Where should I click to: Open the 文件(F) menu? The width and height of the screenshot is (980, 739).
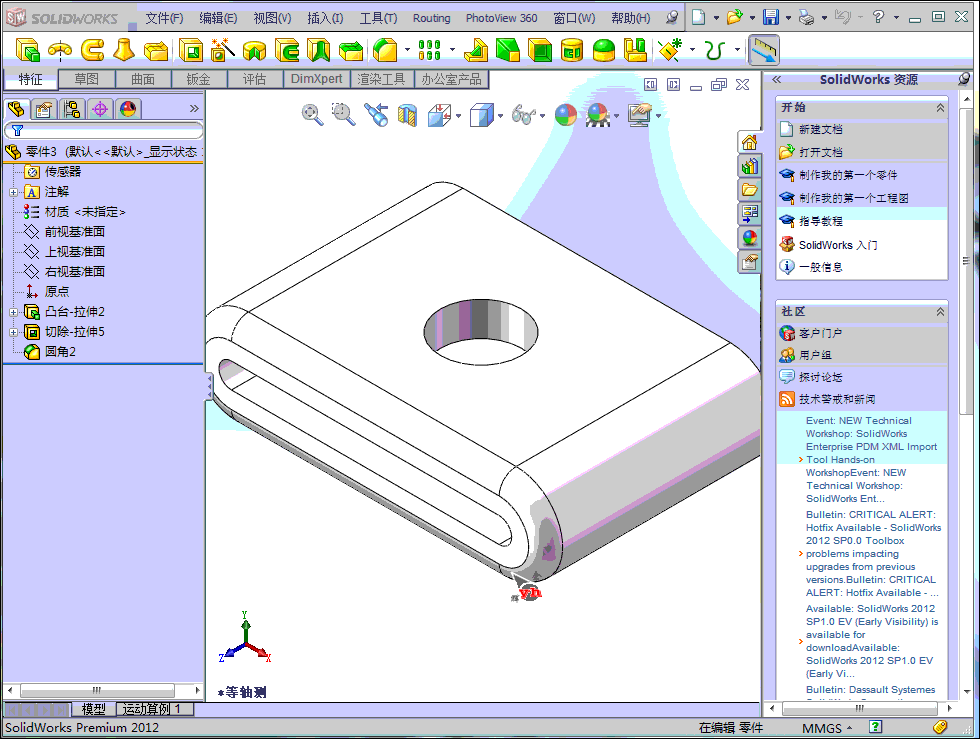[164, 18]
